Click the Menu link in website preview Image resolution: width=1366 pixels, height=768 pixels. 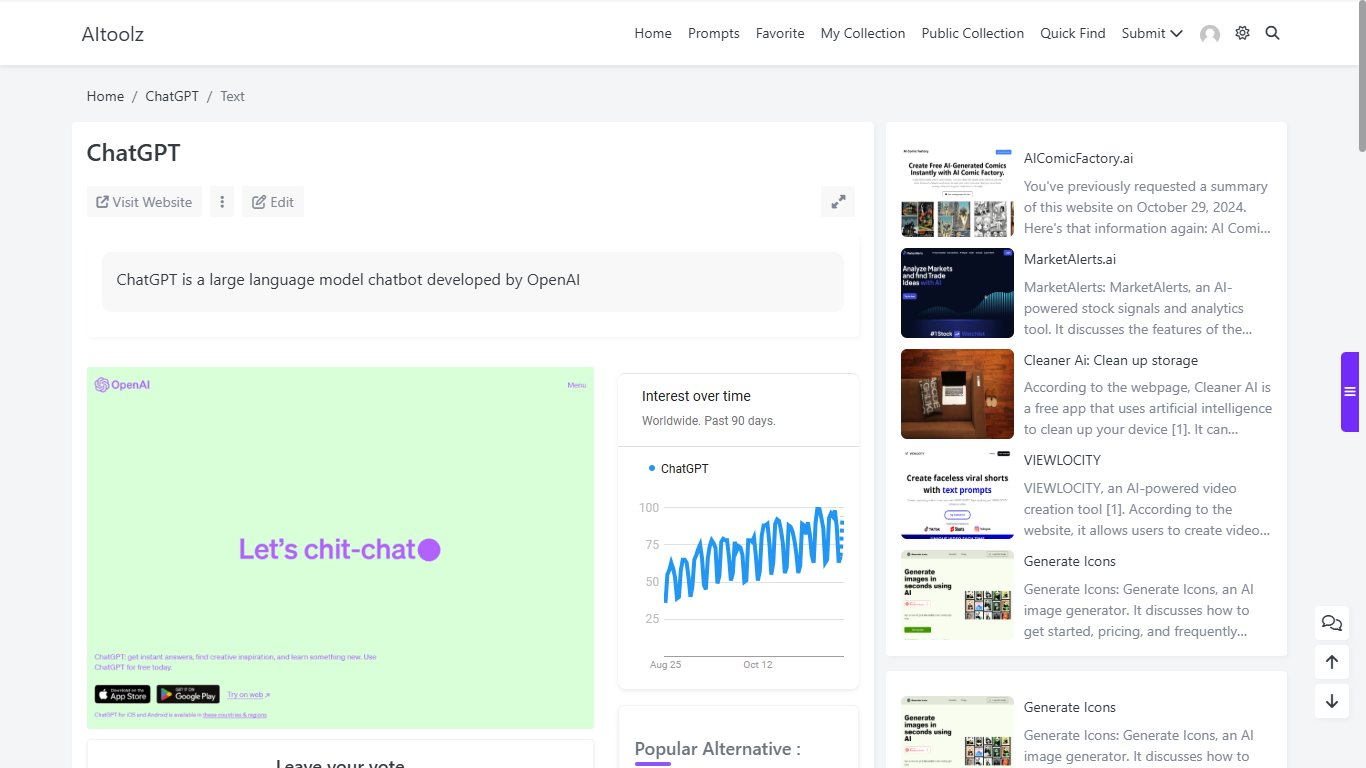click(576, 385)
